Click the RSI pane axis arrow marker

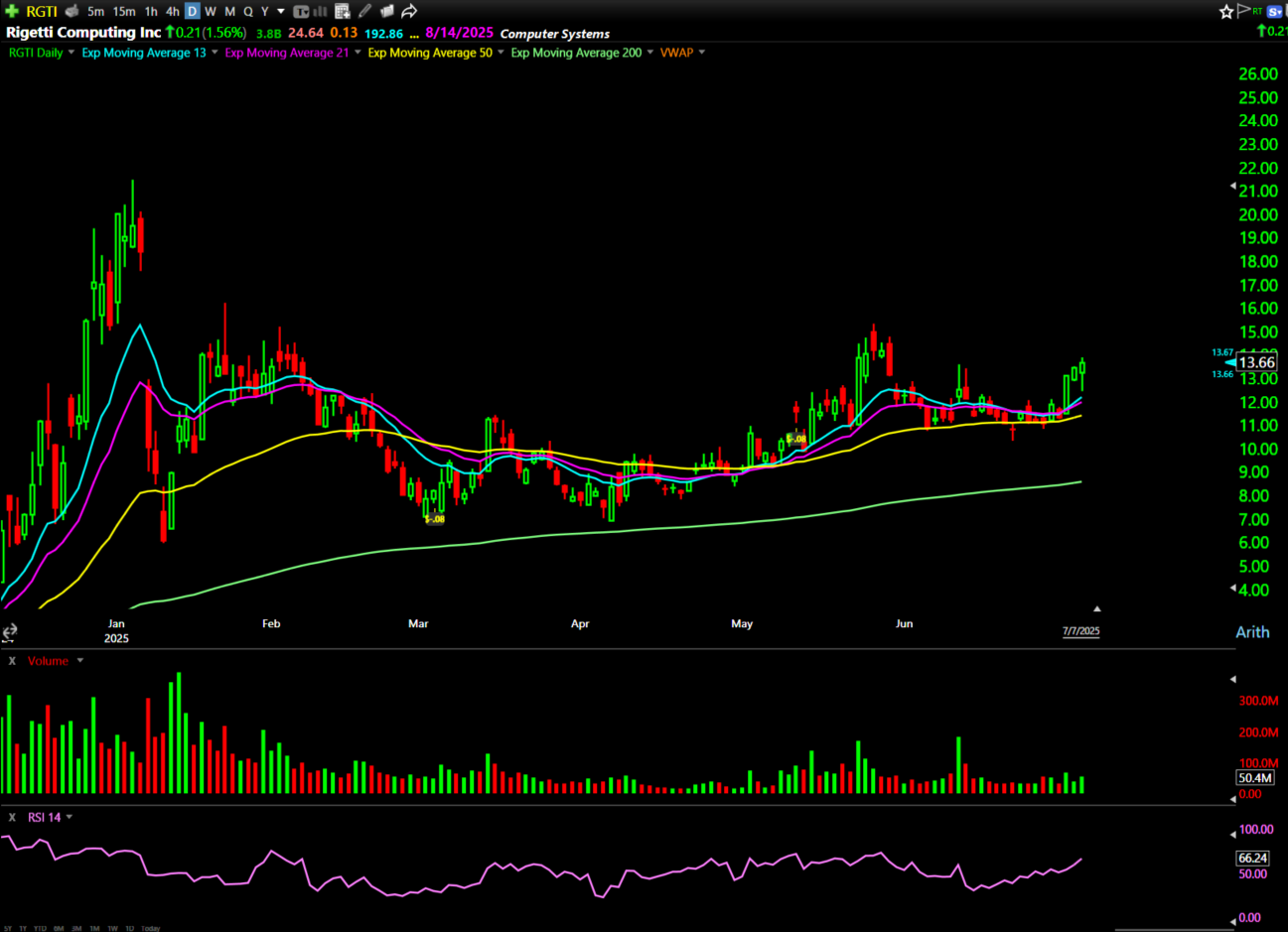click(x=1233, y=835)
